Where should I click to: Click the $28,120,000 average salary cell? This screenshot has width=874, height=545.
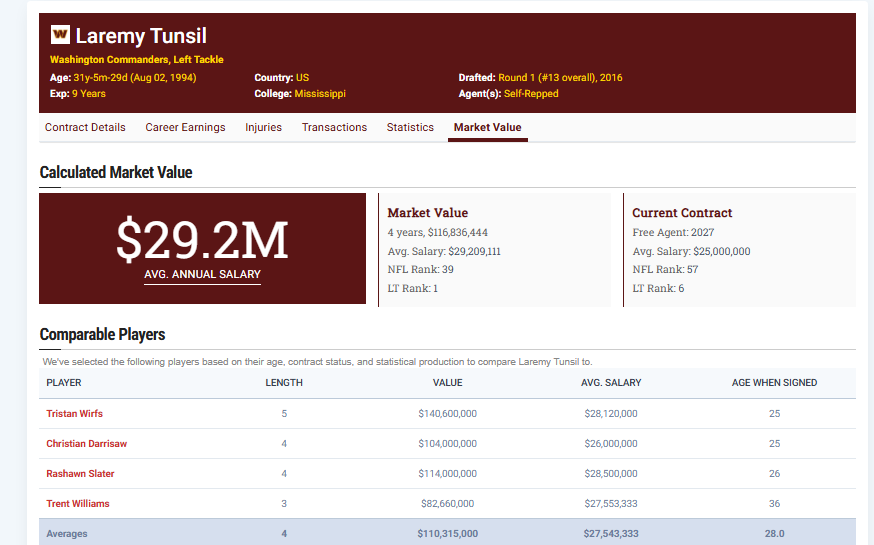coord(611,413)
